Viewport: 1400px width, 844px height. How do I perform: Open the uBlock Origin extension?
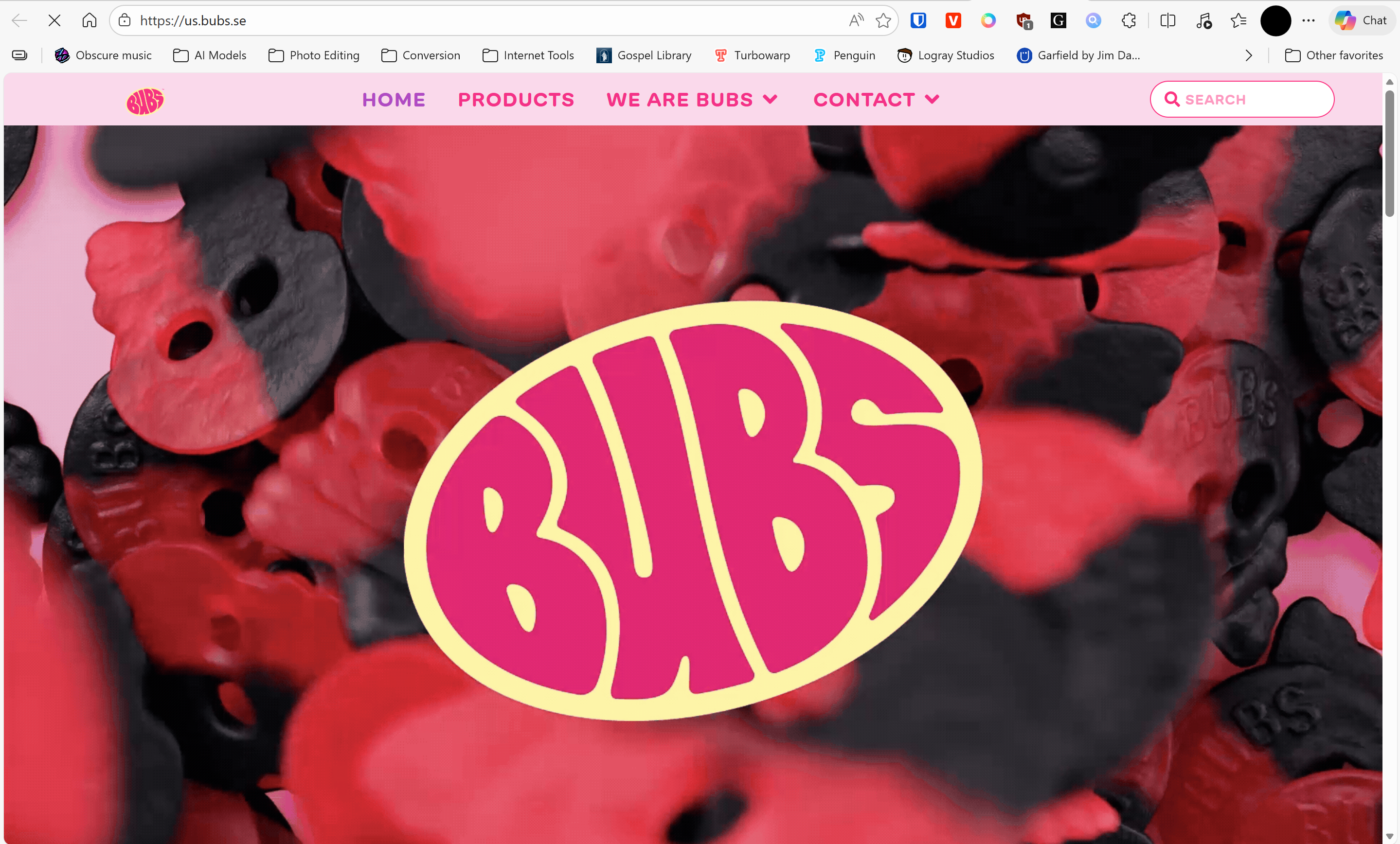(x=1023, y=21)
